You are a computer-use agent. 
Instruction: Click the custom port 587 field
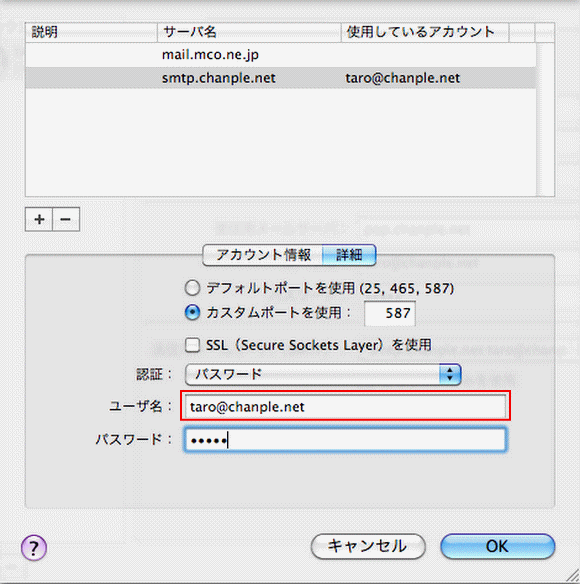pyautogui.click(x=390, y=313)
